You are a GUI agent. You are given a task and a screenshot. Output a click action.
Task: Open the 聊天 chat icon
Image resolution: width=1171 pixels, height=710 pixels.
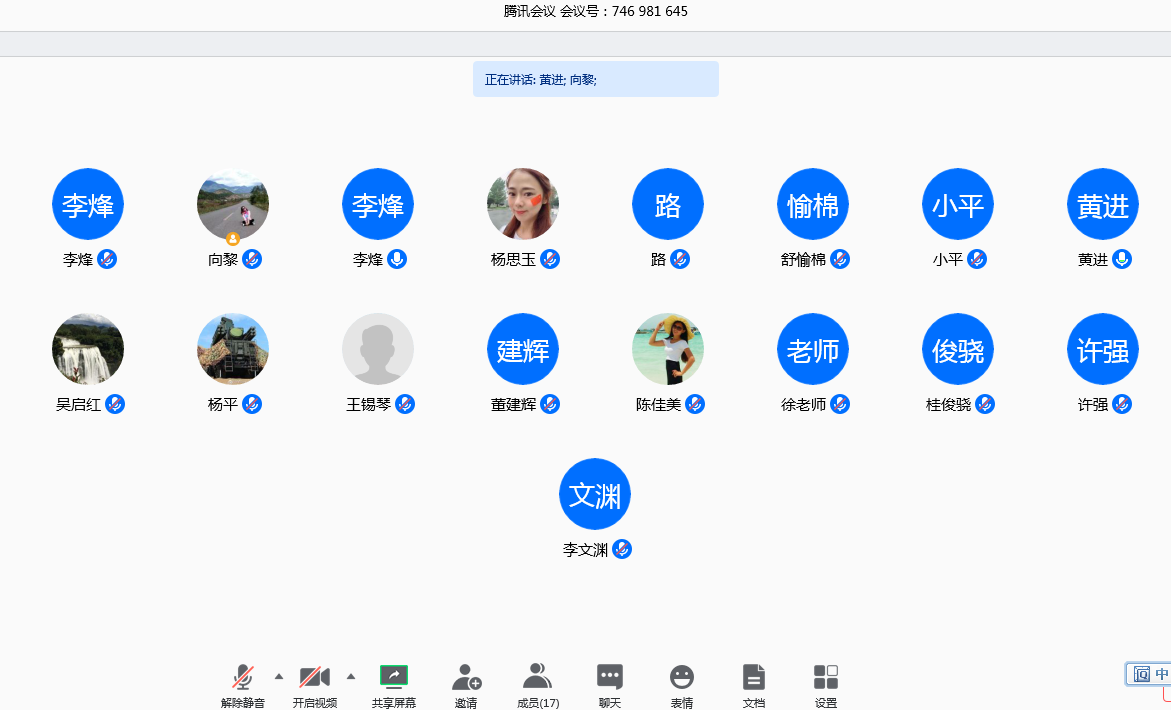(610, 678)
